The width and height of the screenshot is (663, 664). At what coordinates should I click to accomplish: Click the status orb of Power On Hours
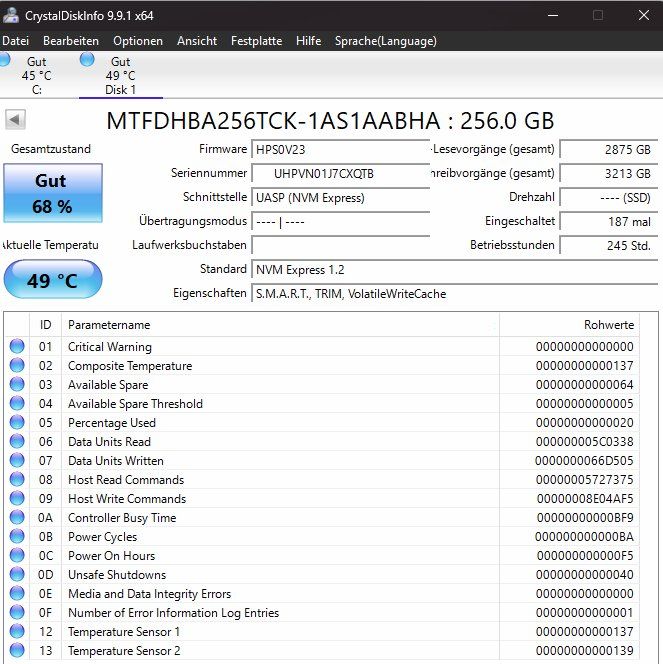[17, 555]
